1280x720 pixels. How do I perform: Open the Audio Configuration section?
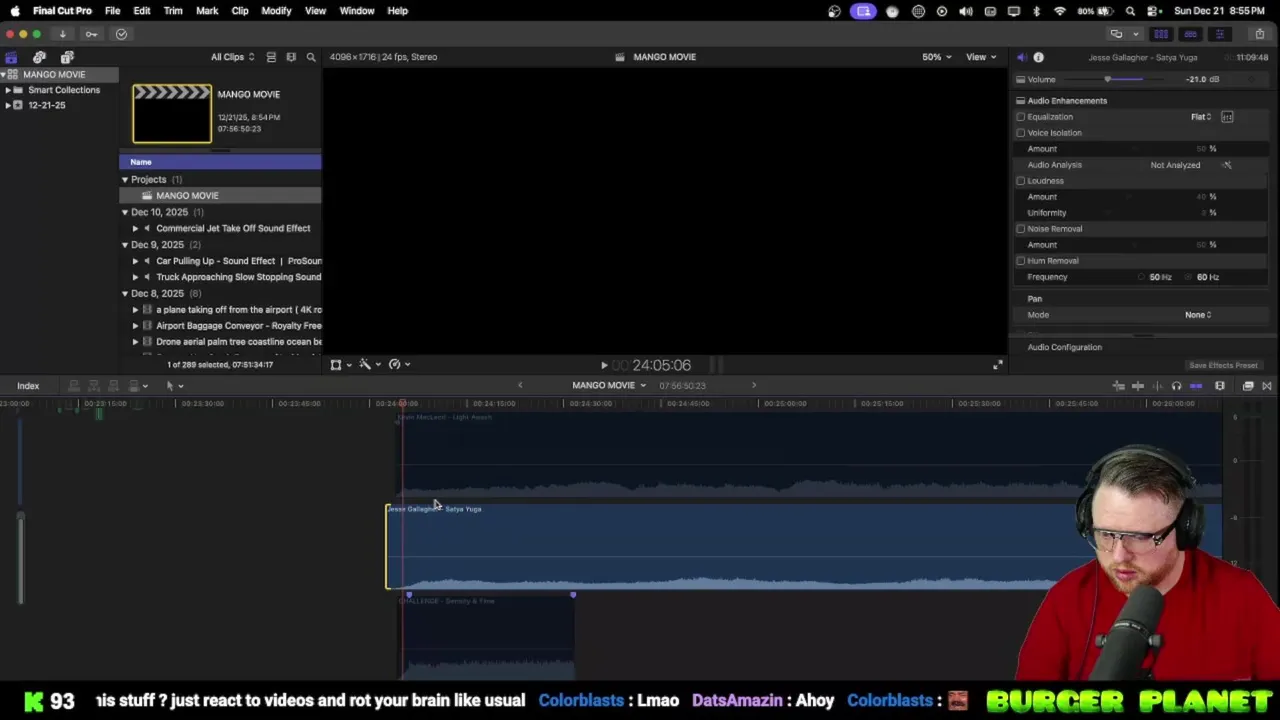(1064, 347)
